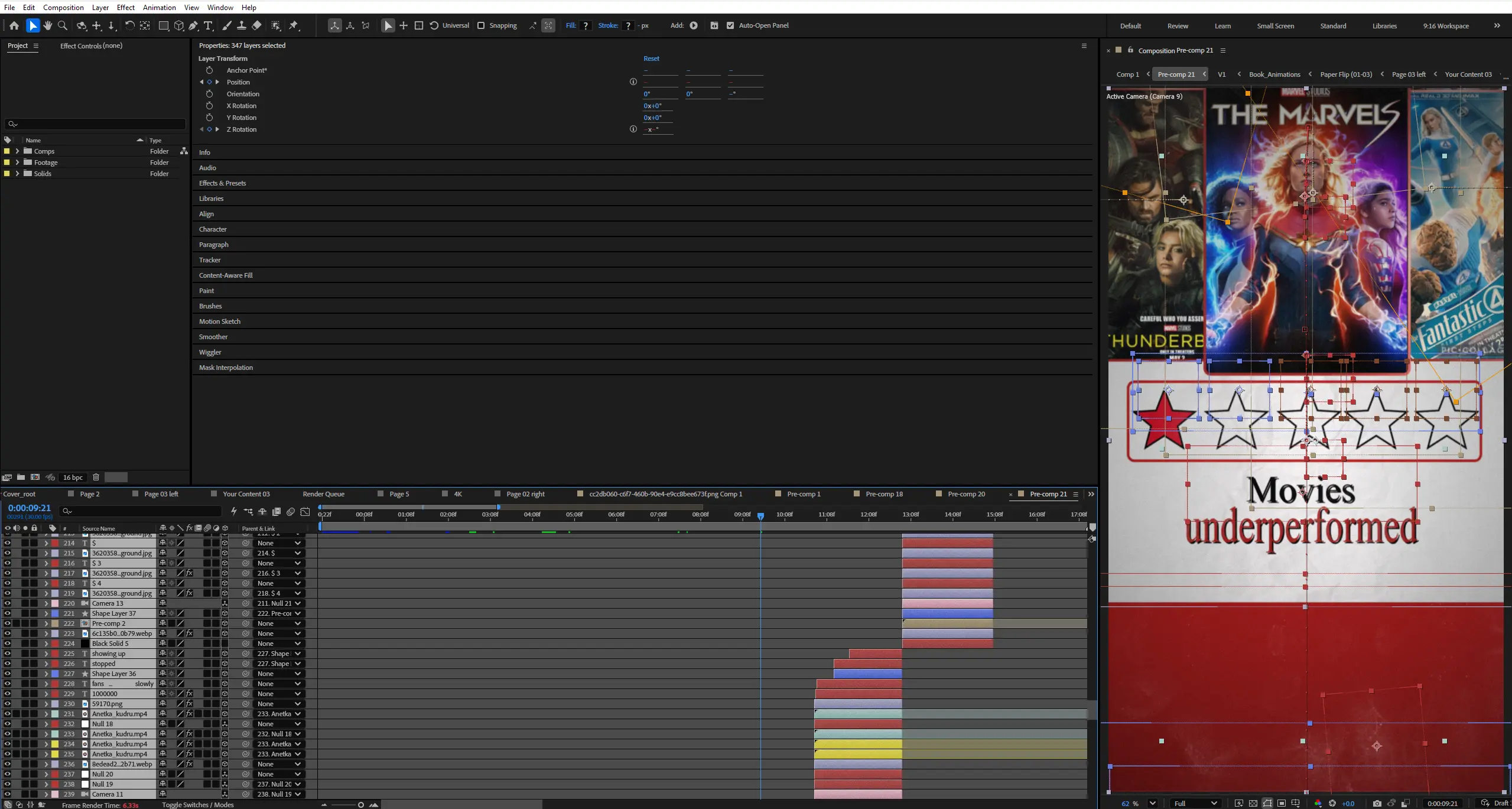1512x809 pixels.
Task: Toggle 3D switch for Pre-comp 2 layer
Action: coord(225,623)
